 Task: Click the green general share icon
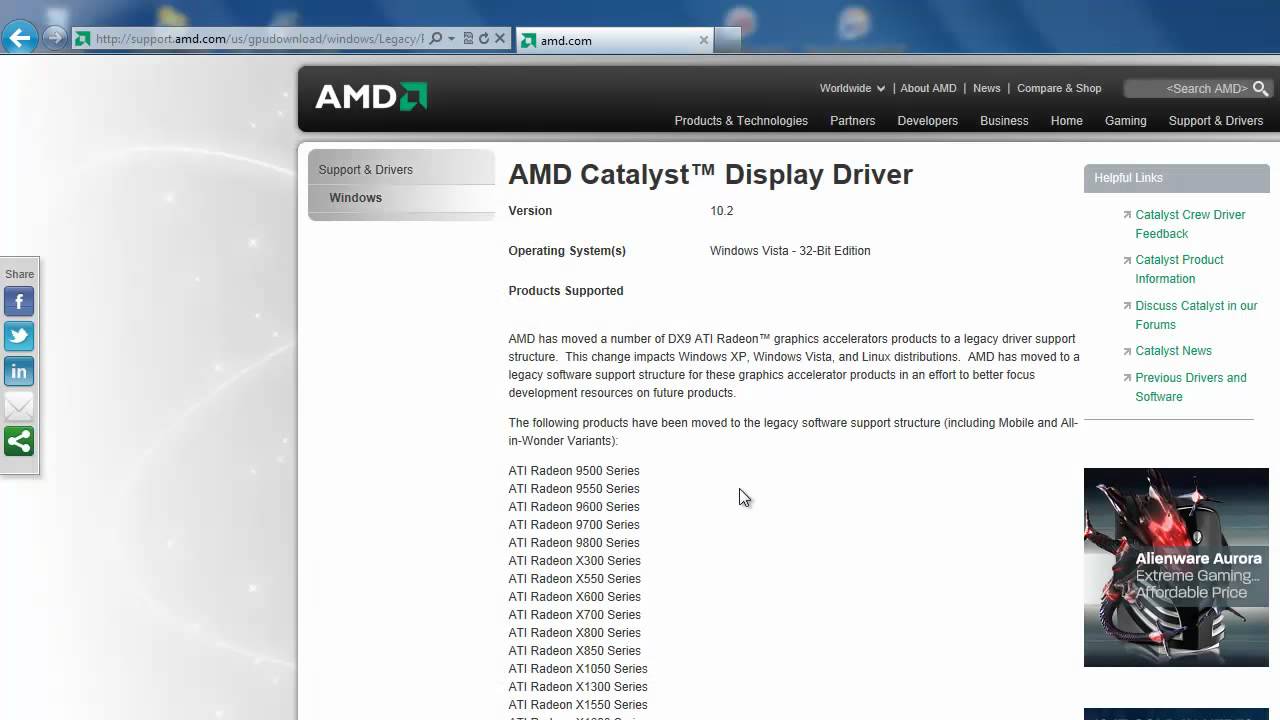click(x=19, y=441)
